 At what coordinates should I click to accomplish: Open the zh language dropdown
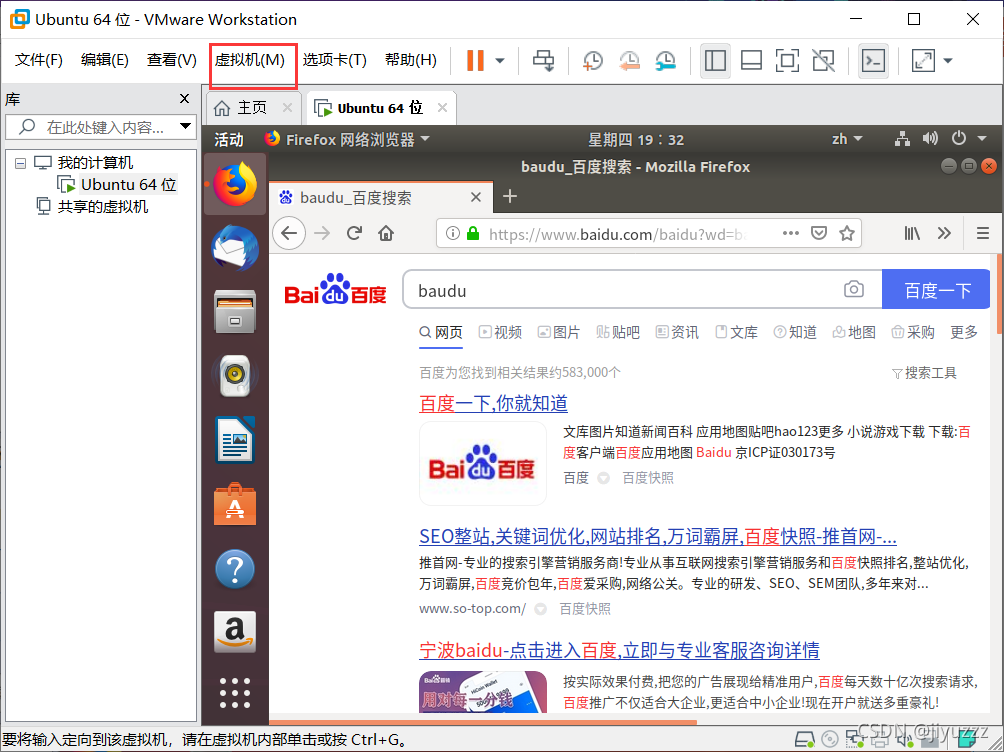847,139
